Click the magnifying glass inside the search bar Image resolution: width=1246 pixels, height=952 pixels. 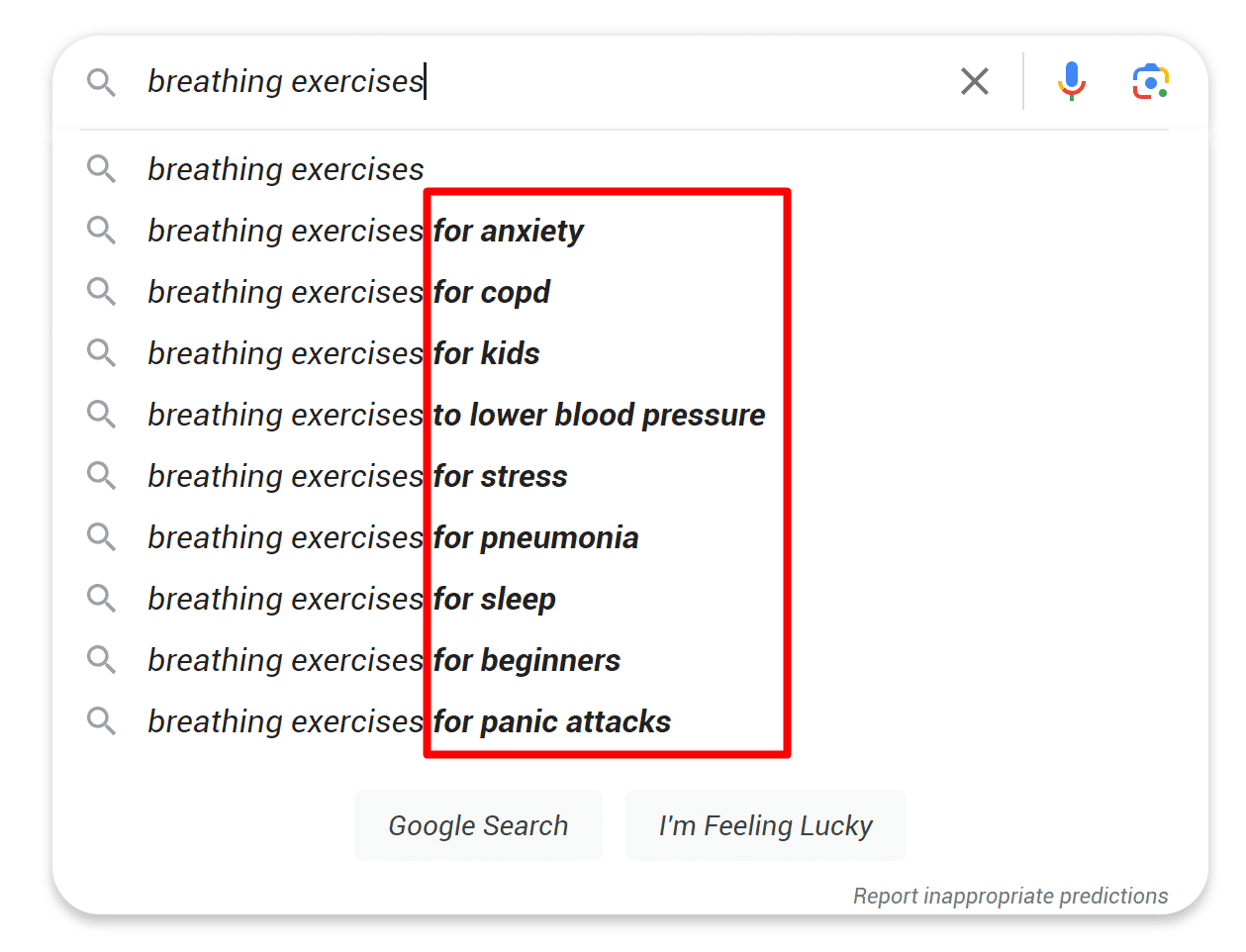point(101,81)
